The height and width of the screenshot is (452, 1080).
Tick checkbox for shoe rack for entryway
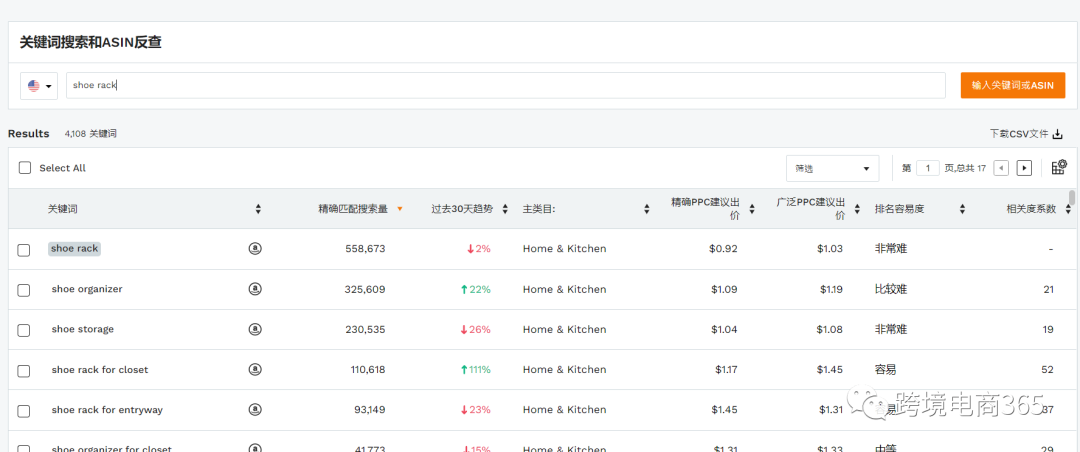pos(23,411)
